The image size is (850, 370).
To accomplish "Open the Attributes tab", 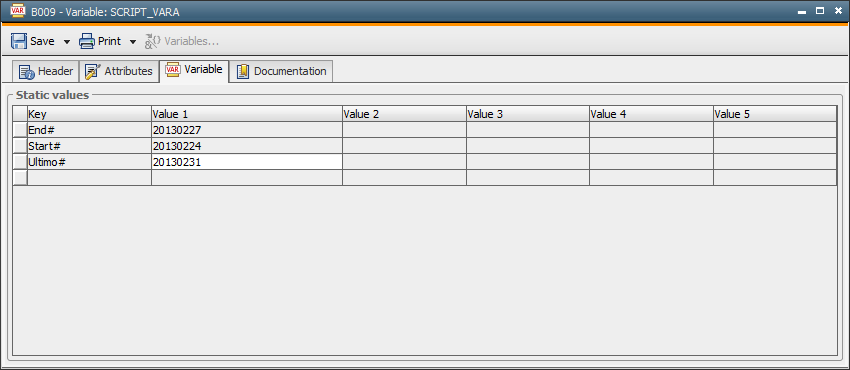I will tap(119, 71).
